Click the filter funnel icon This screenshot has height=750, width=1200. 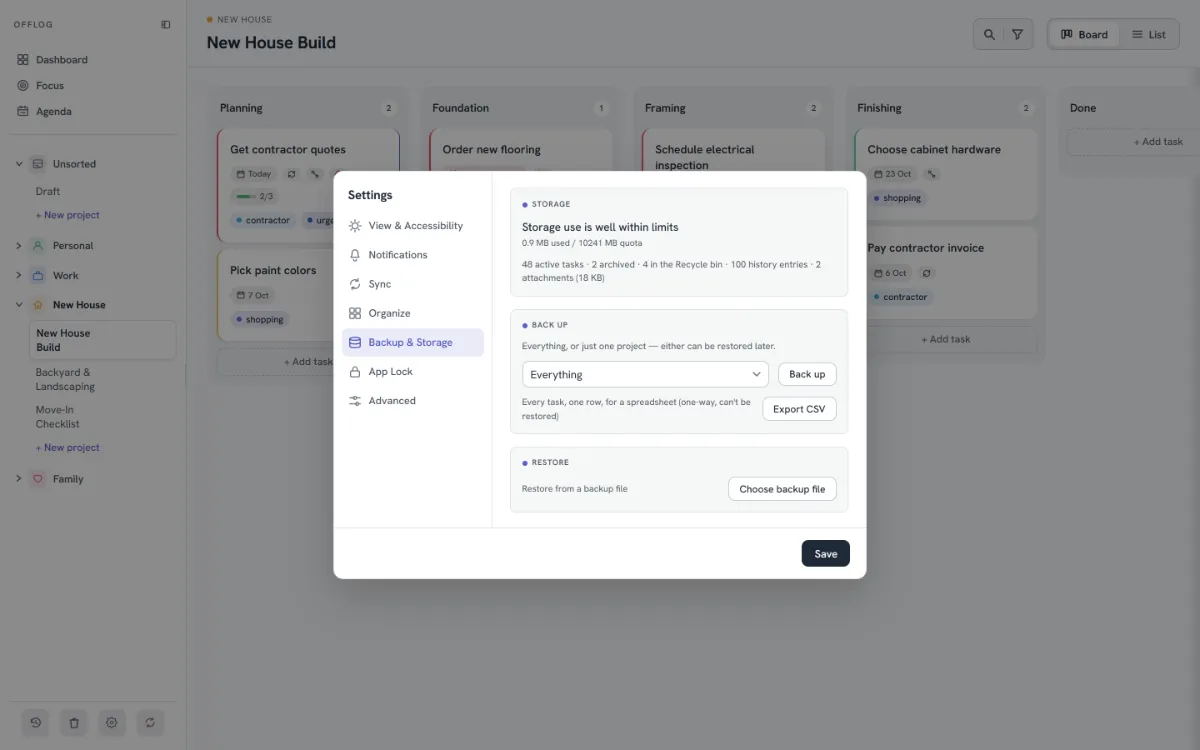pyautogui.click(x=1017, y=35)
